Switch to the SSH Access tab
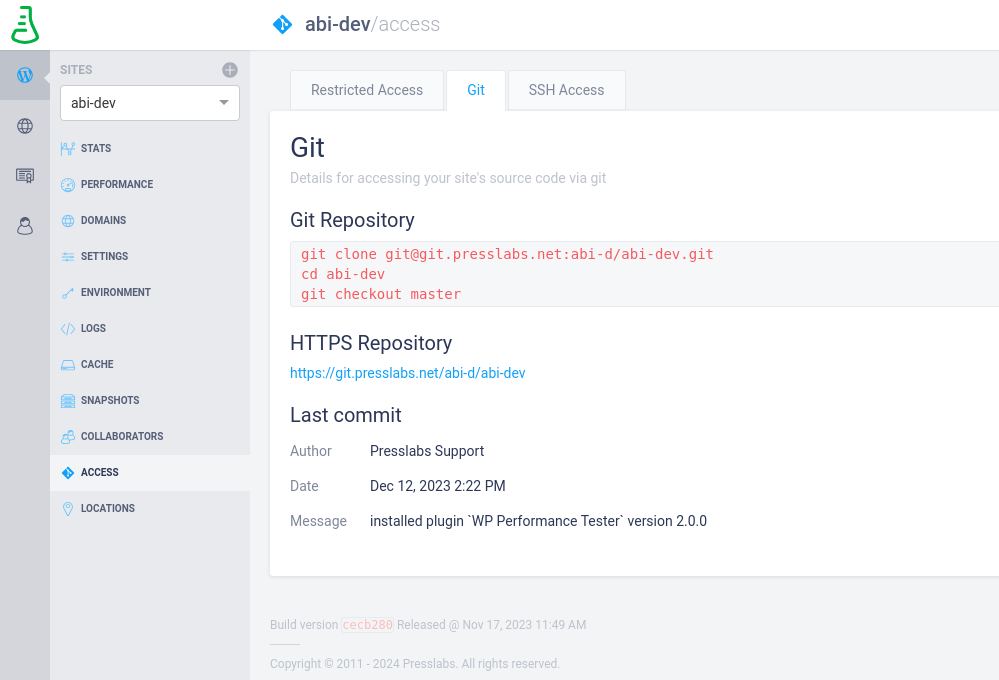This screenshot has width=999, height=680. (566, 90)
